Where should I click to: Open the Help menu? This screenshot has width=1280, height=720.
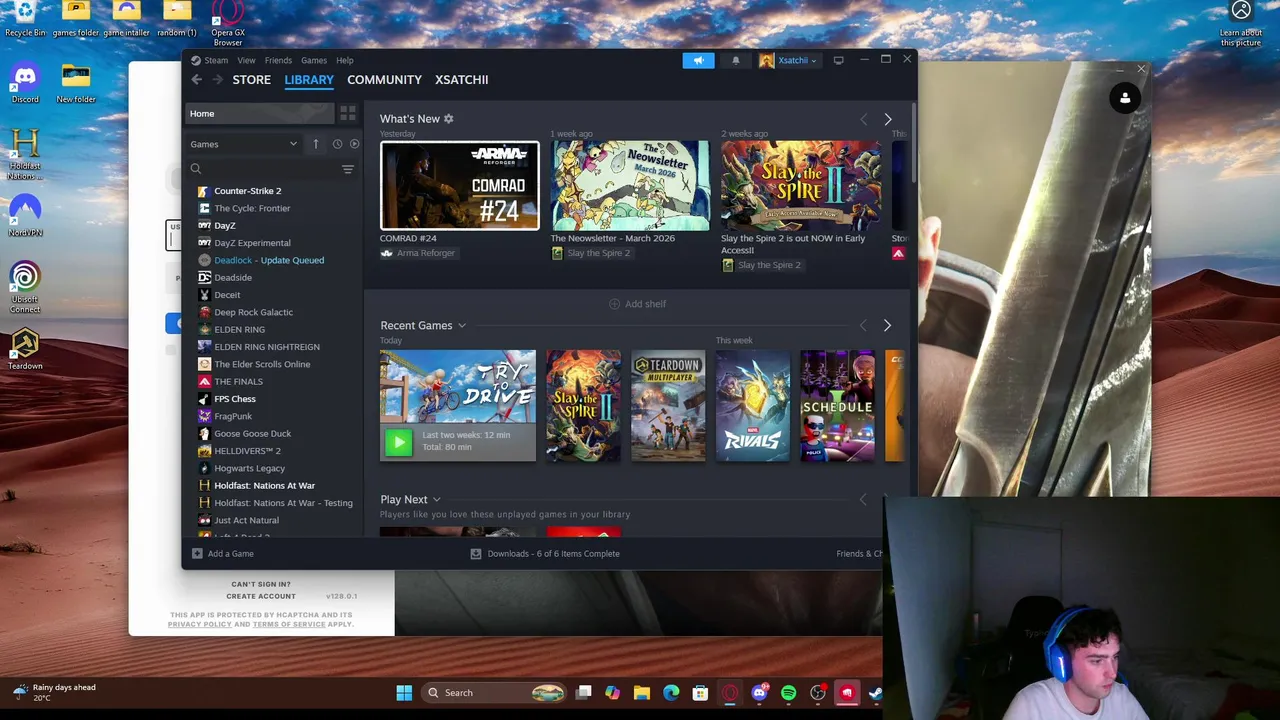(x=345, y=60)
